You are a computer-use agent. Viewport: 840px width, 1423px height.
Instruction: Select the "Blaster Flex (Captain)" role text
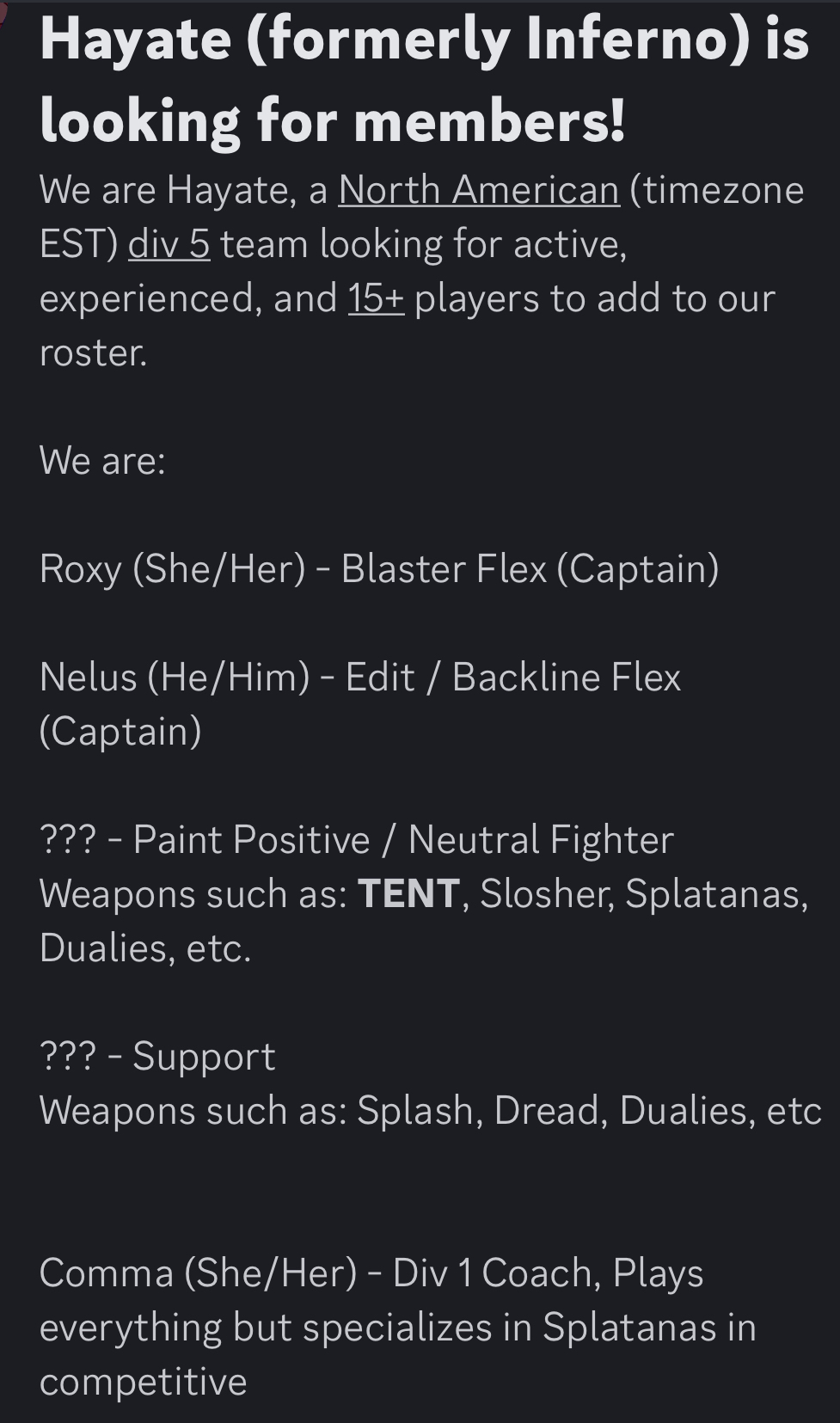pyautogui.click(x=530, y=569)
